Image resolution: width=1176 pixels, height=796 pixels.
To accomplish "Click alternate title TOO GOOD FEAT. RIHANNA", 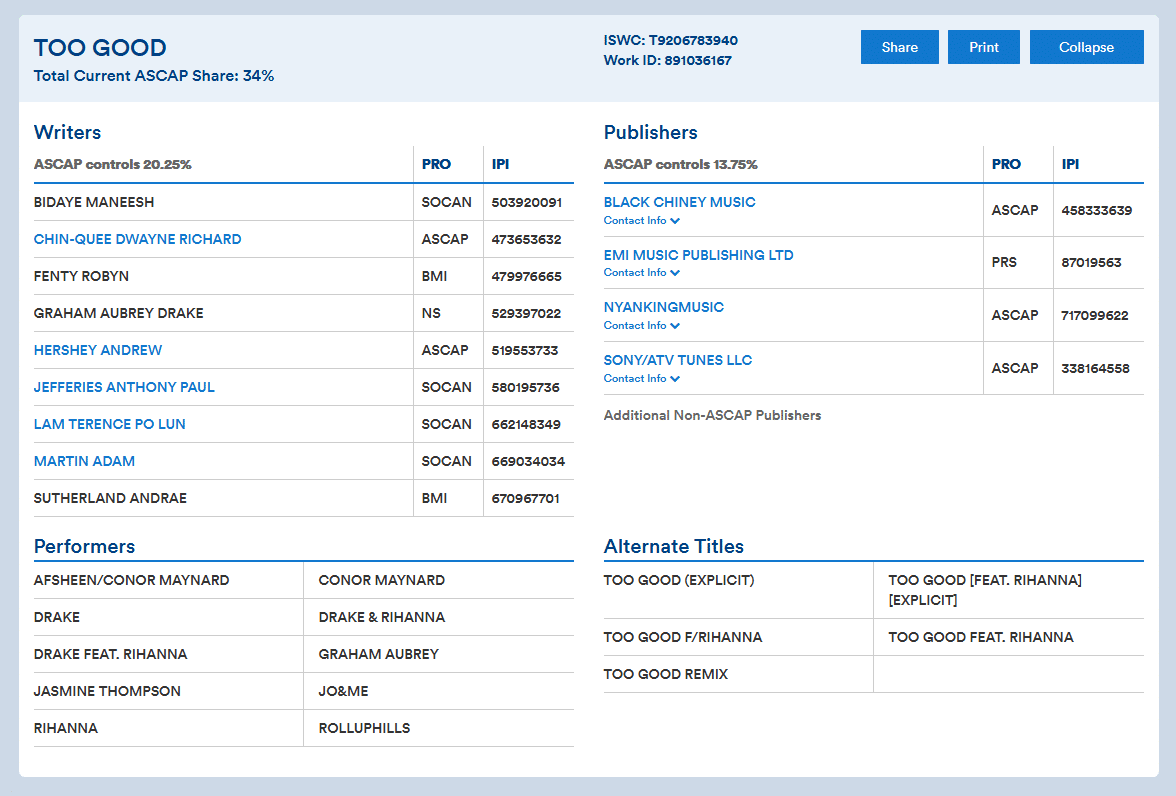I will tap(981, 638).
